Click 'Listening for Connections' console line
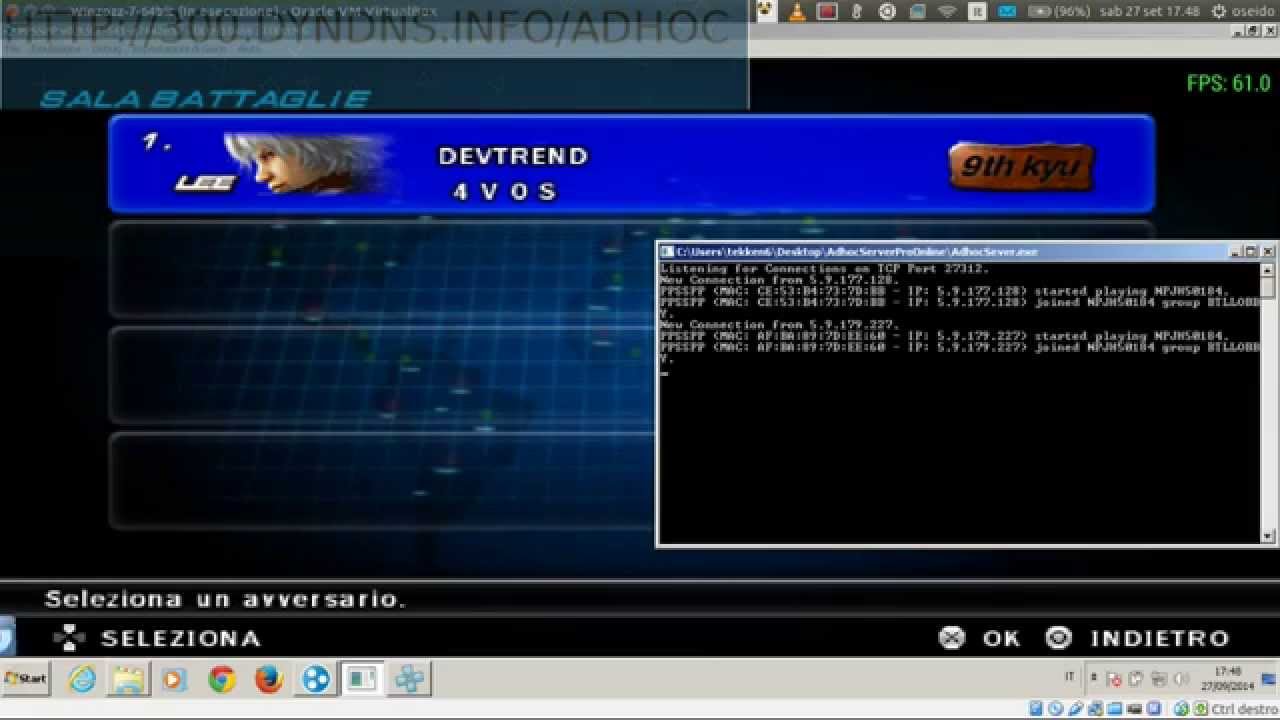The width and height of the screenshot is (1280, 720). tap(825, 269)
